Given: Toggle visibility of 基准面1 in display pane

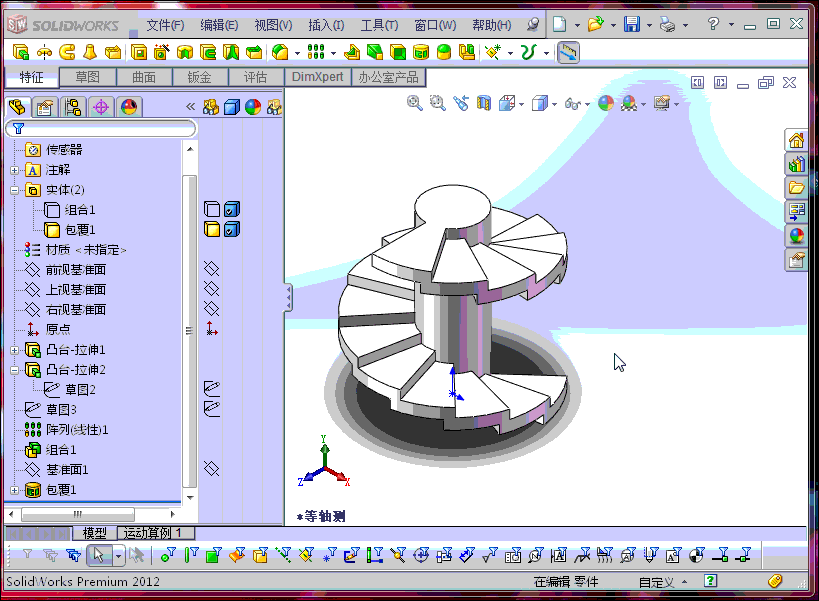Looking at the screenshot, I should [x=212, y=468].
